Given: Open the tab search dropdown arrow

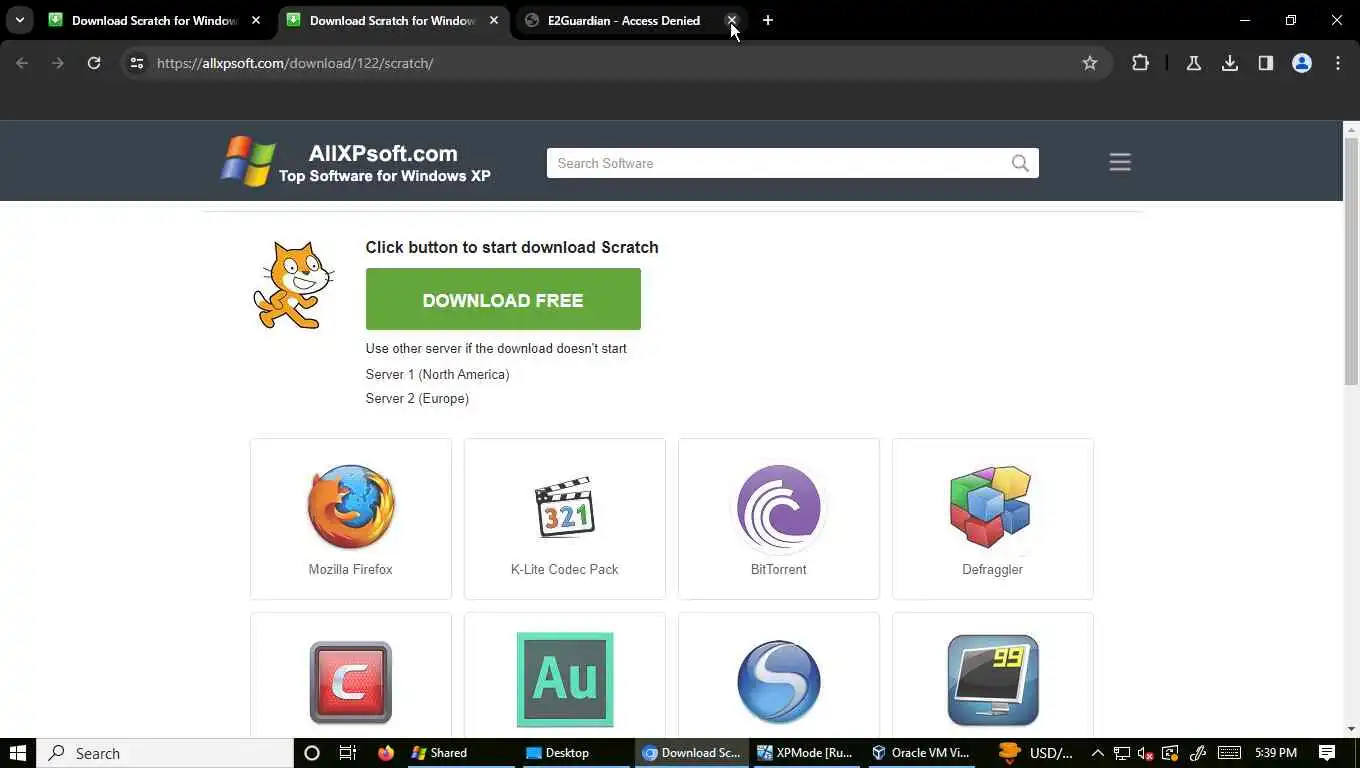Looking at the screenshot, I should pyautogui.click(x=19, y=20).
